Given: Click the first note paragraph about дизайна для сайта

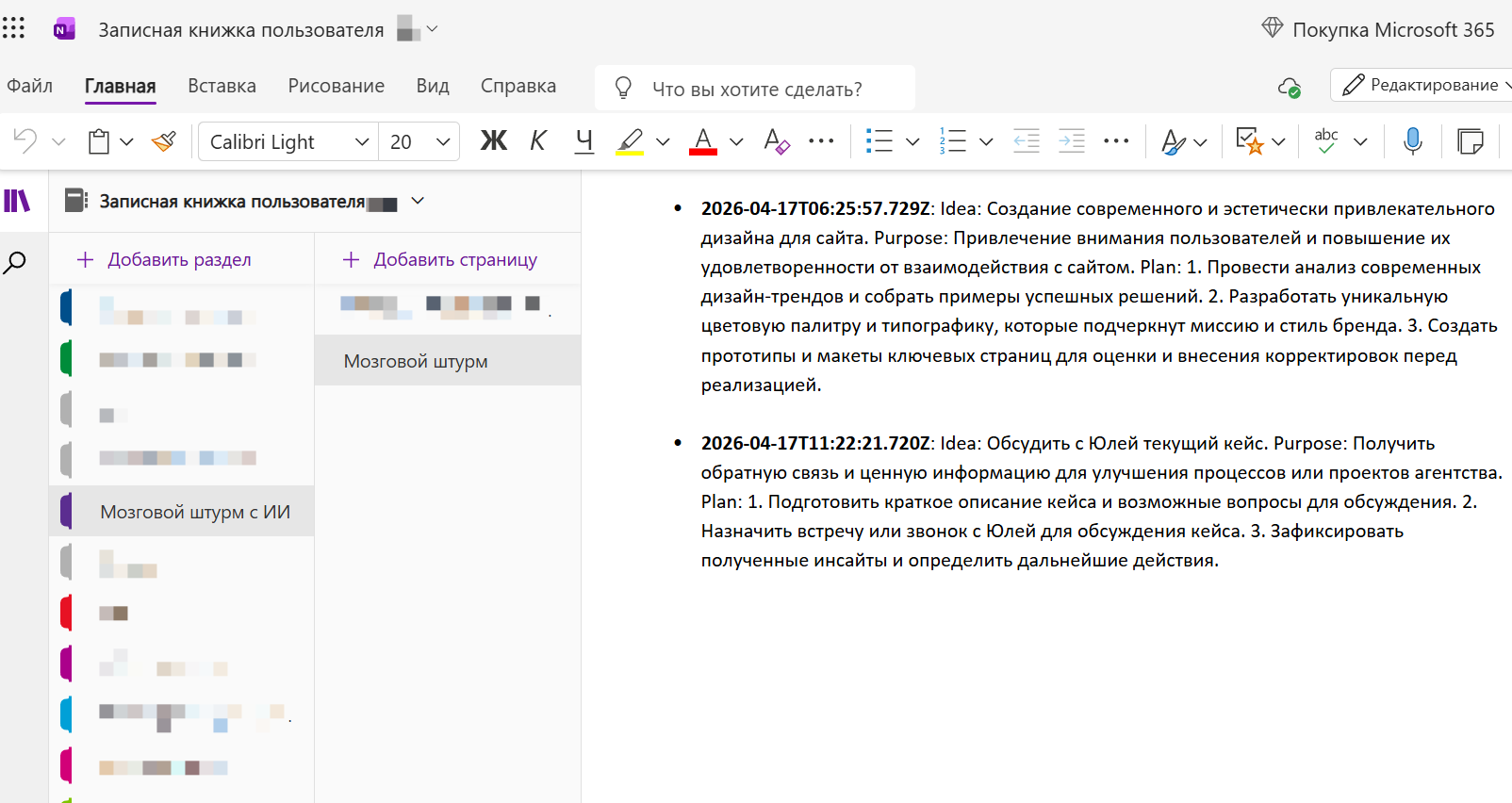Looking at the screenshot, I should (x=1098, y=296).
